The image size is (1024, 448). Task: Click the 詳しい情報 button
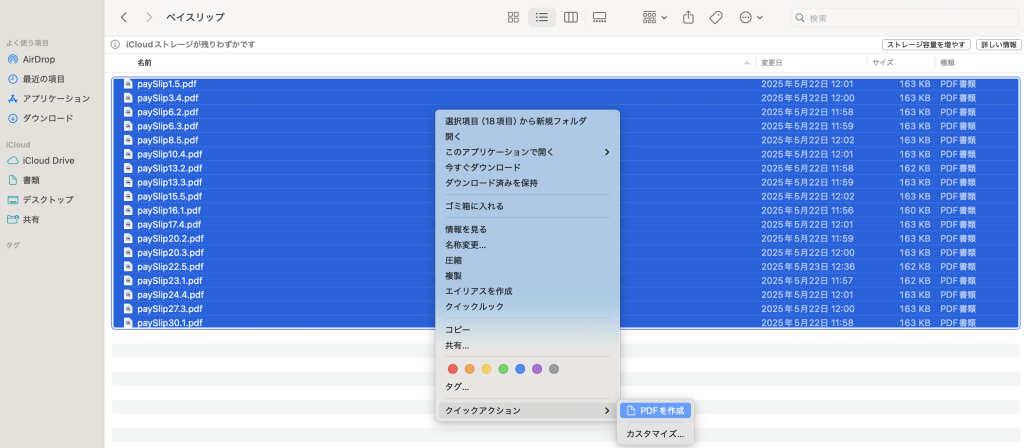tap(997, 45)
